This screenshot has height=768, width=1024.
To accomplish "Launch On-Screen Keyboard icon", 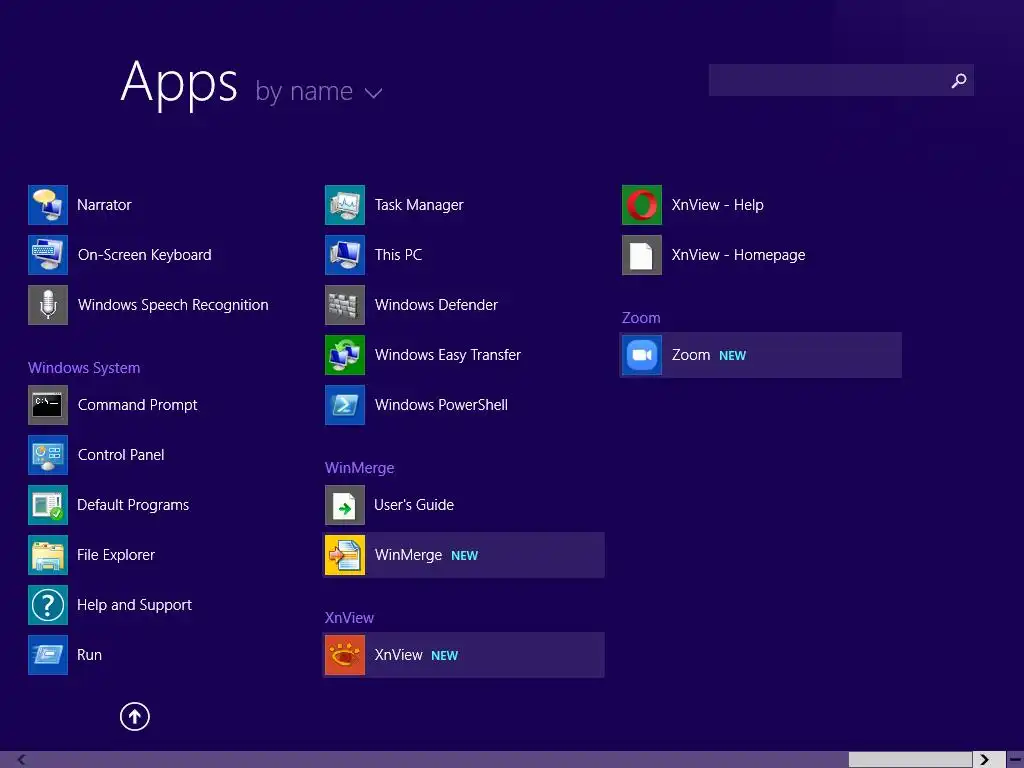I will (48, 255).
